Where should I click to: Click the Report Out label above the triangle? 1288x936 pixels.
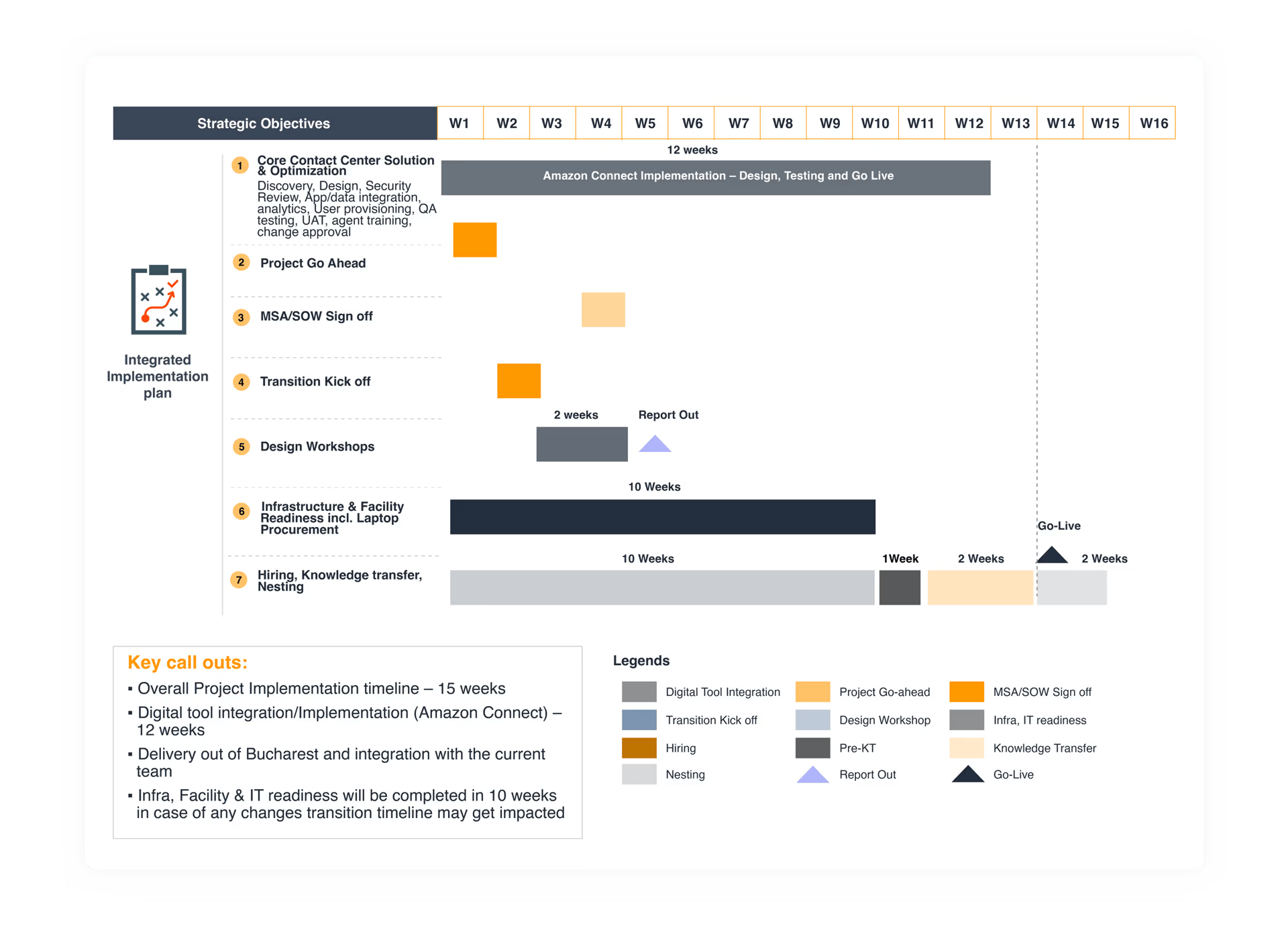(x=668, y=415)
